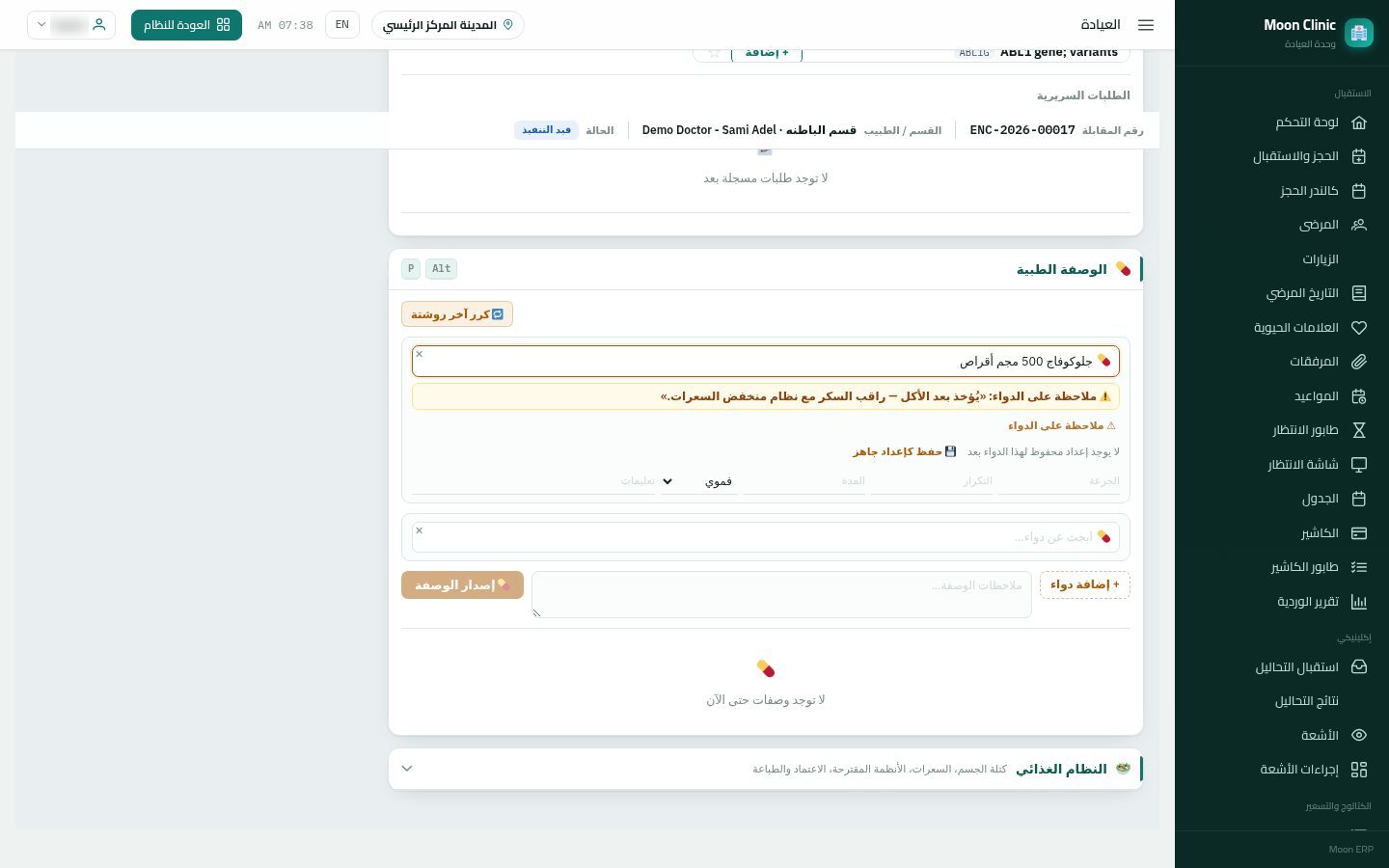Click العودة للنظام button
Screen dimensions: 1389x868
point(186,25)
